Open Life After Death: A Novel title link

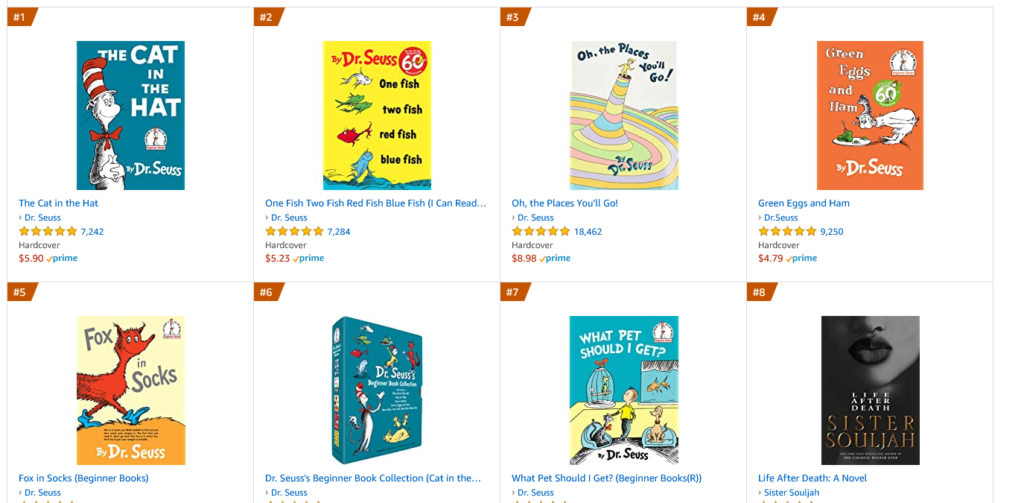(x=812, y=478)
